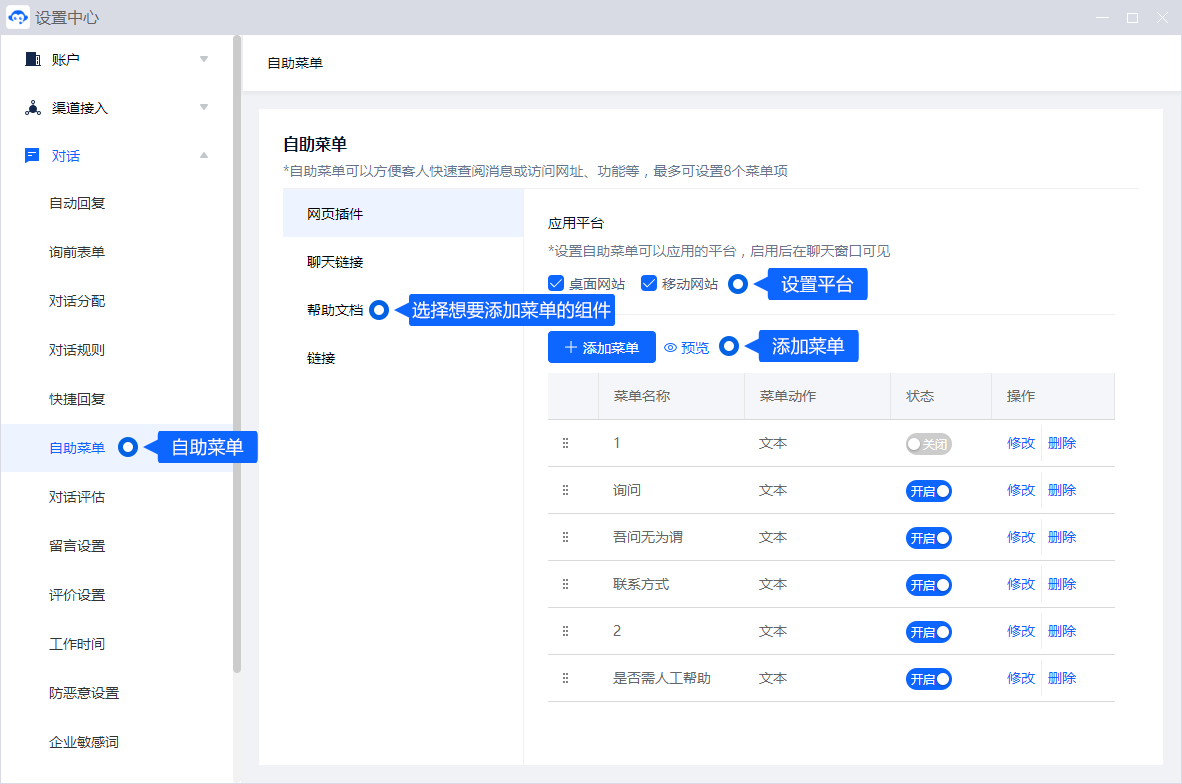Click the eye icon beside 预览
Image resolution: width=1182 pixels, height=784 pixels.
[670, 348]
